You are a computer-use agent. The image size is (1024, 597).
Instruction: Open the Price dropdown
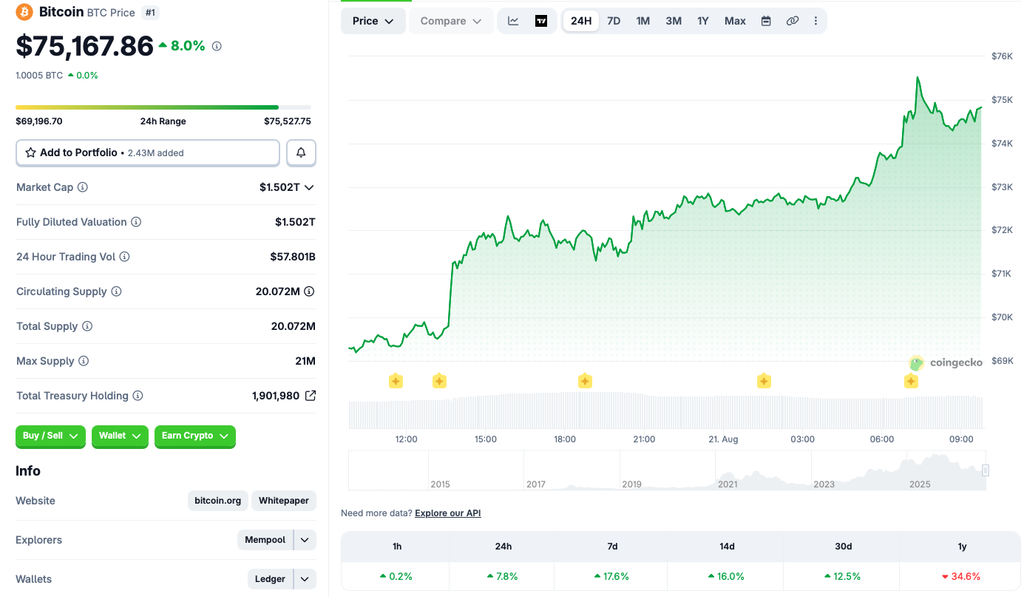pos(372,21)
